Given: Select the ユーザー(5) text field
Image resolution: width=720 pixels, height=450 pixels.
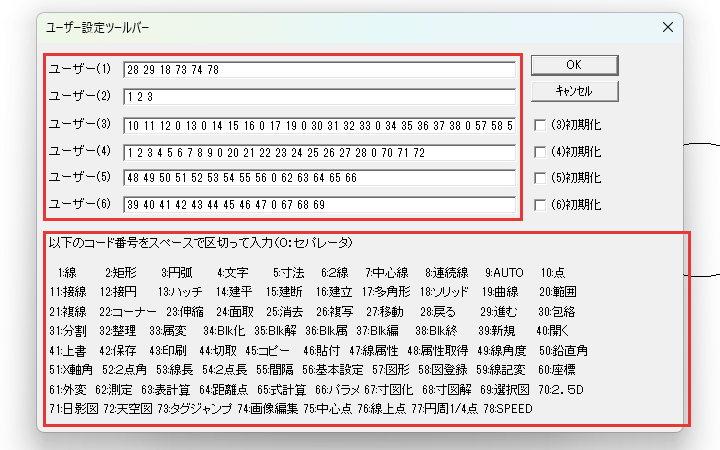Looking at the screenshot, I should click(x=320, y=178).
